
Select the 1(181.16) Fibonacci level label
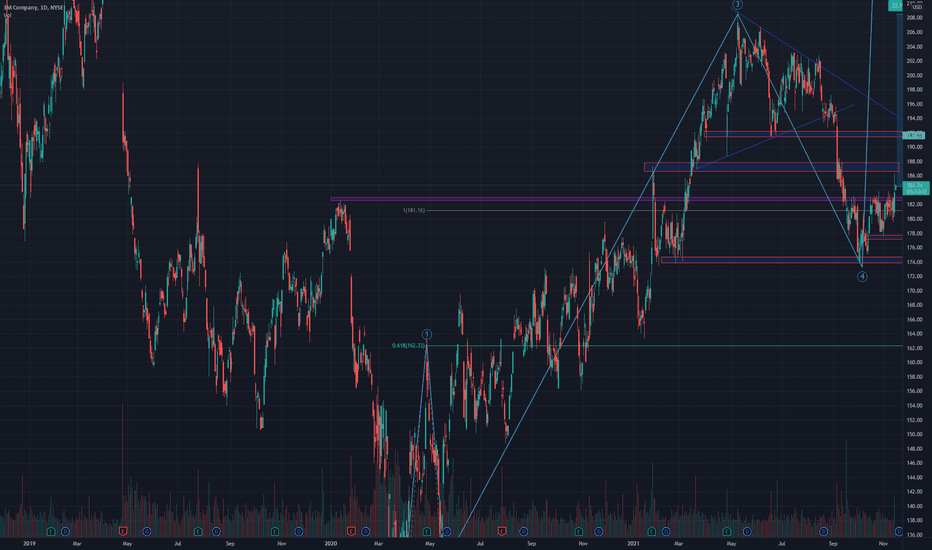pos(414,210)
